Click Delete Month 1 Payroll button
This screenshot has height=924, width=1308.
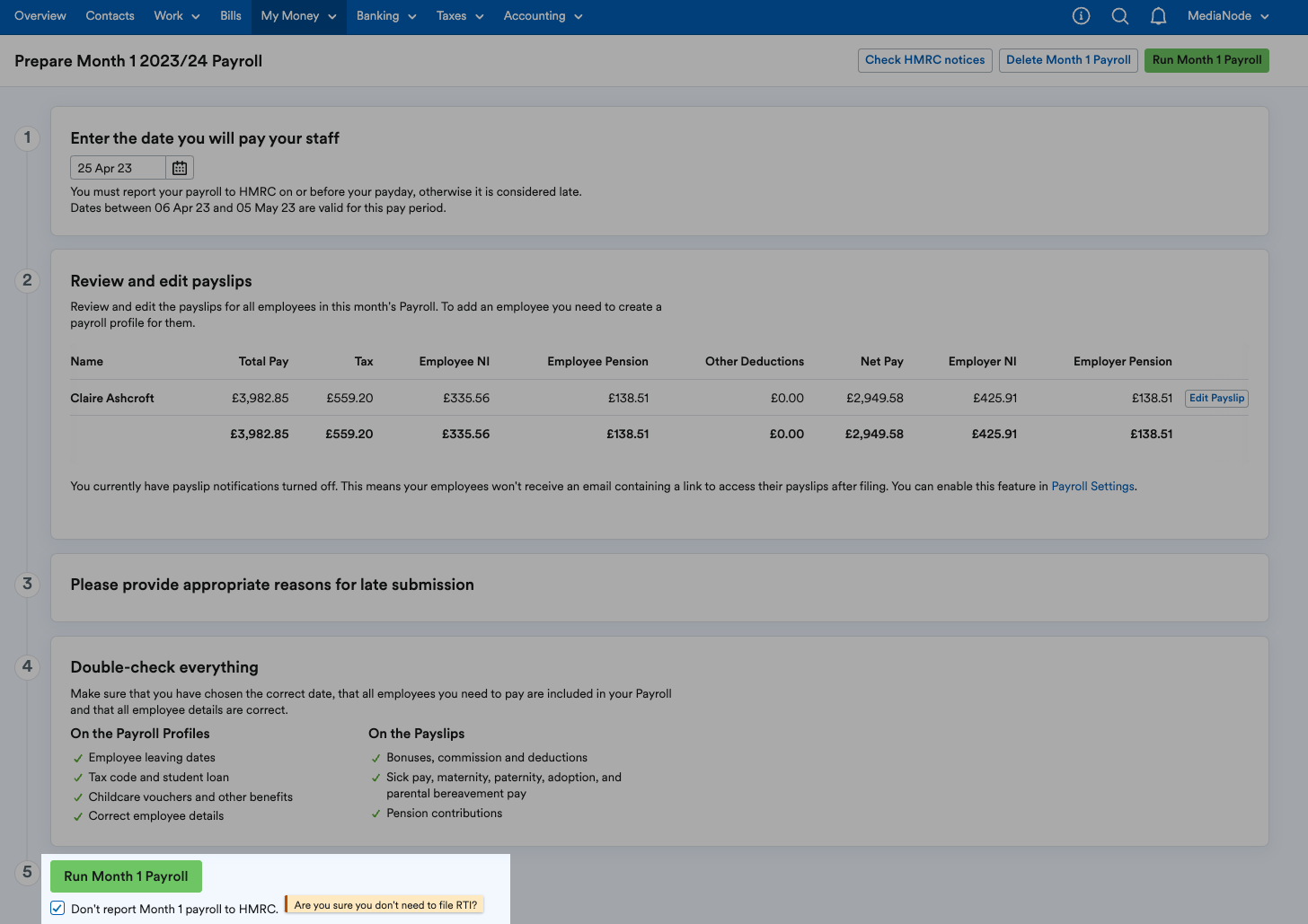coord(1068,60)
